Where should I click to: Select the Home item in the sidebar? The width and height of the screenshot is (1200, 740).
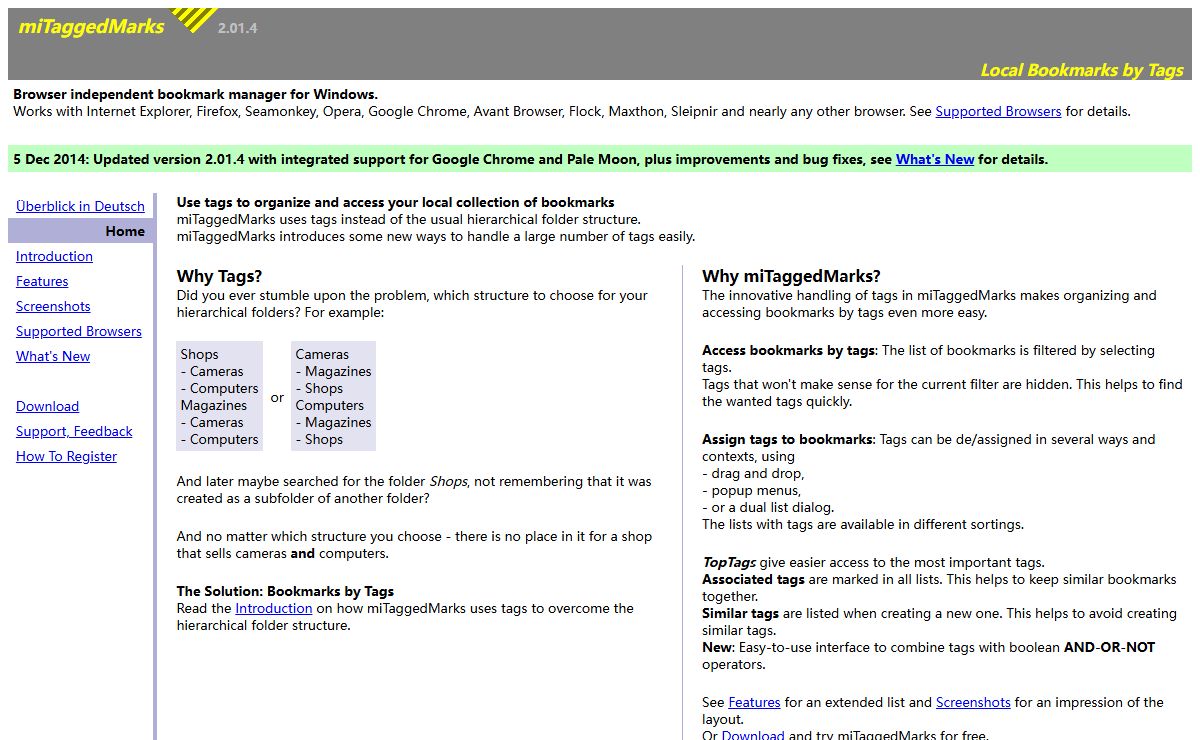click(x=125, y=231)
